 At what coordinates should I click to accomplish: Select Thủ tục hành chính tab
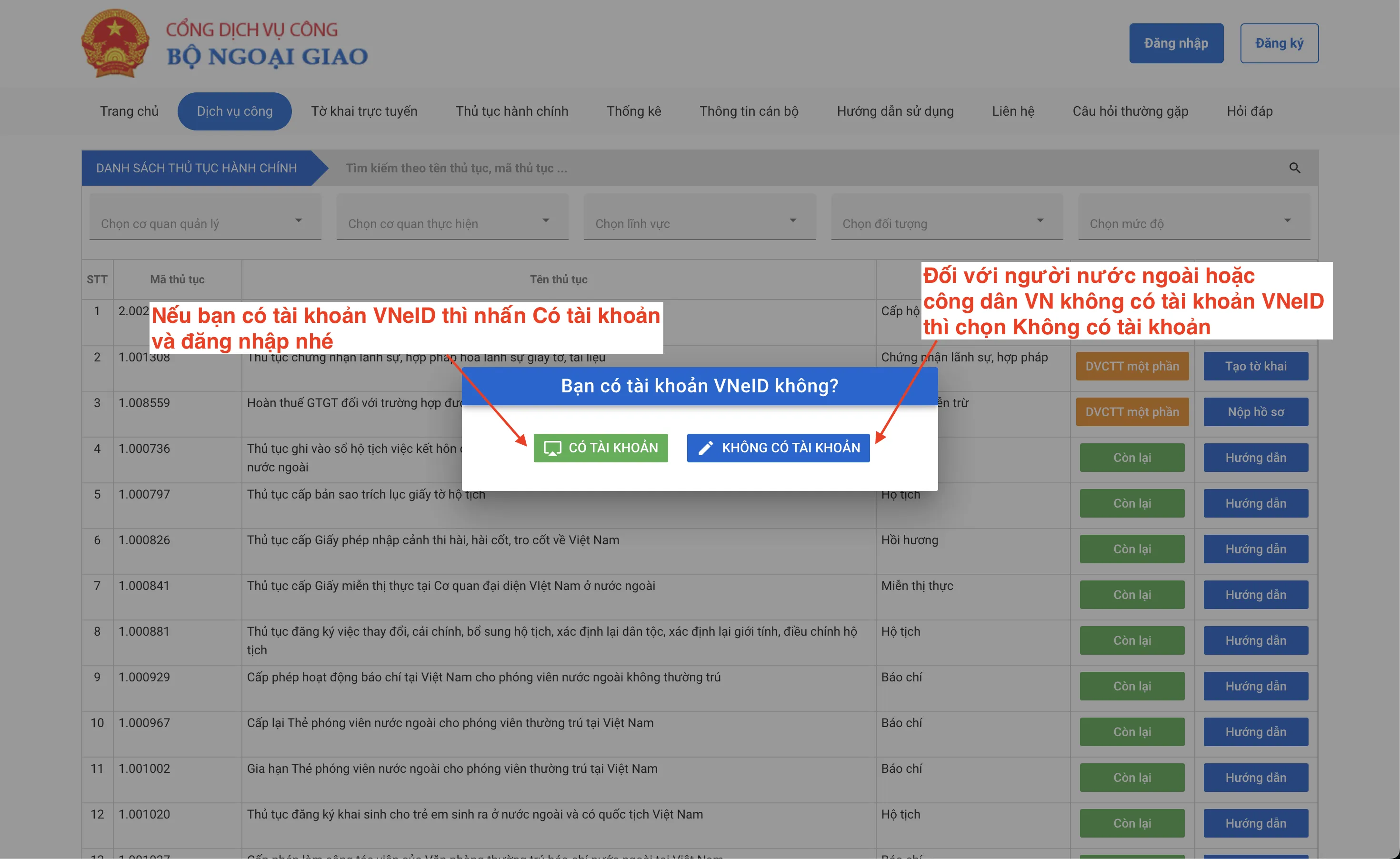click(x=511, y=111)
